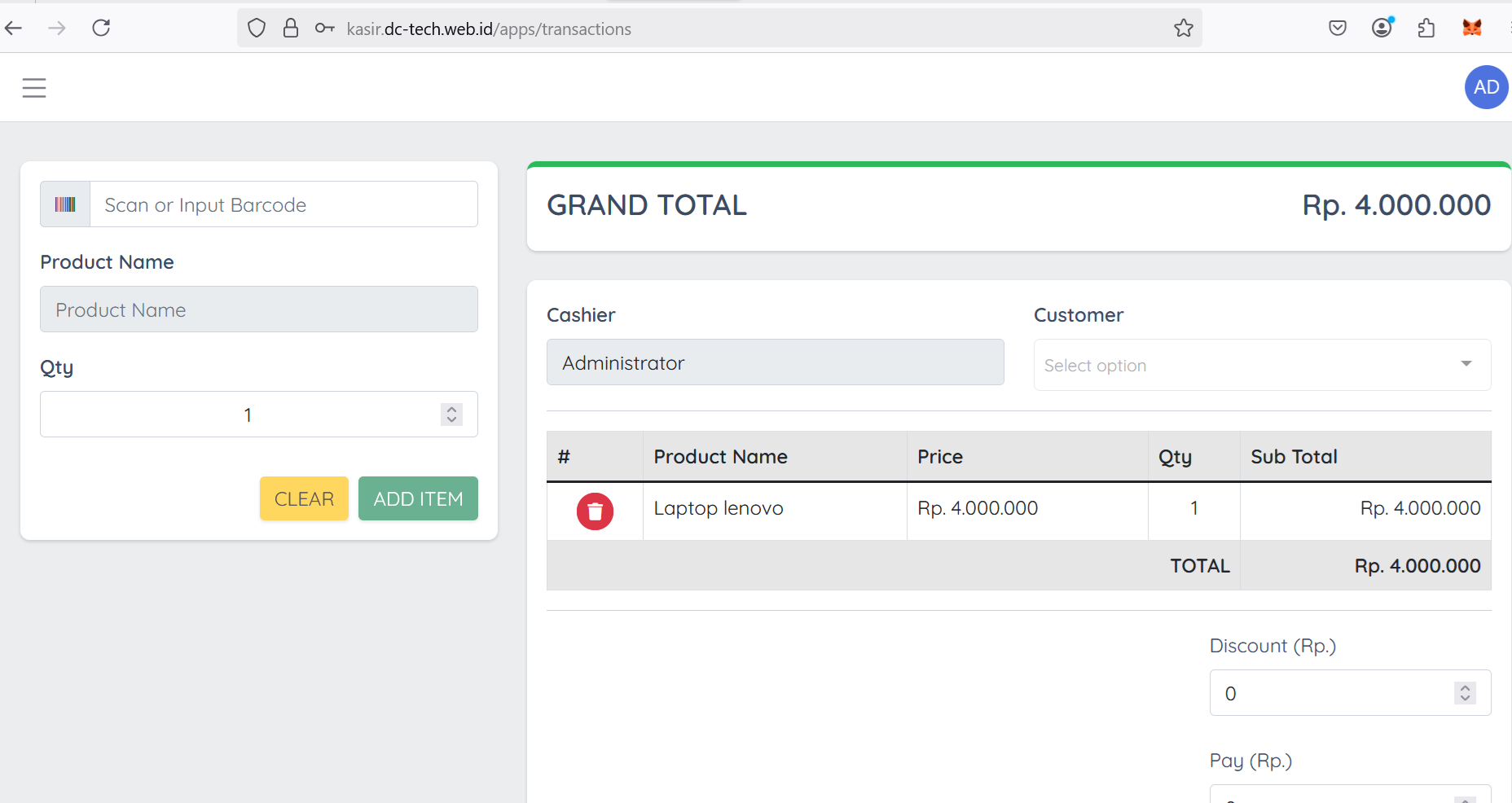Reload the browser page

click(101, 29)
